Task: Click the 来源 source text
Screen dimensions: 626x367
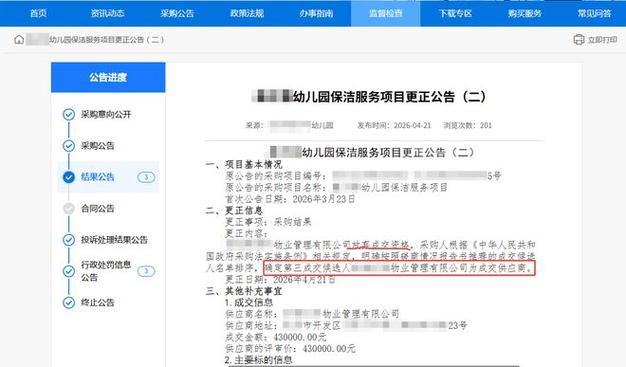Action: (x=289, y=125)
